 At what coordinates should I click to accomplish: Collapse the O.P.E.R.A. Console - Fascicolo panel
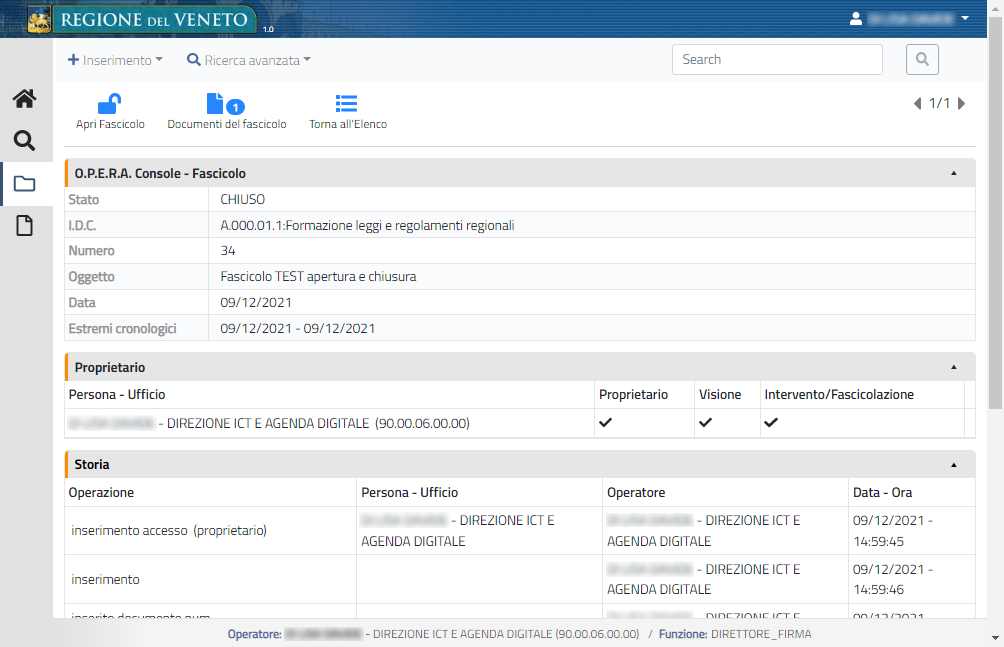[x=953, y=173]
